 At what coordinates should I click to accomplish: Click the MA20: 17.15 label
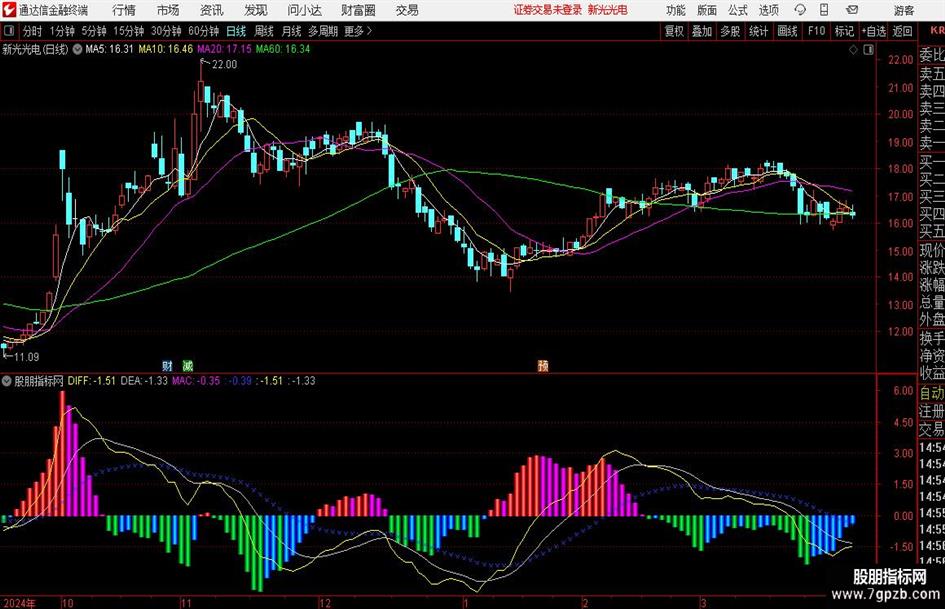point(224,49)
